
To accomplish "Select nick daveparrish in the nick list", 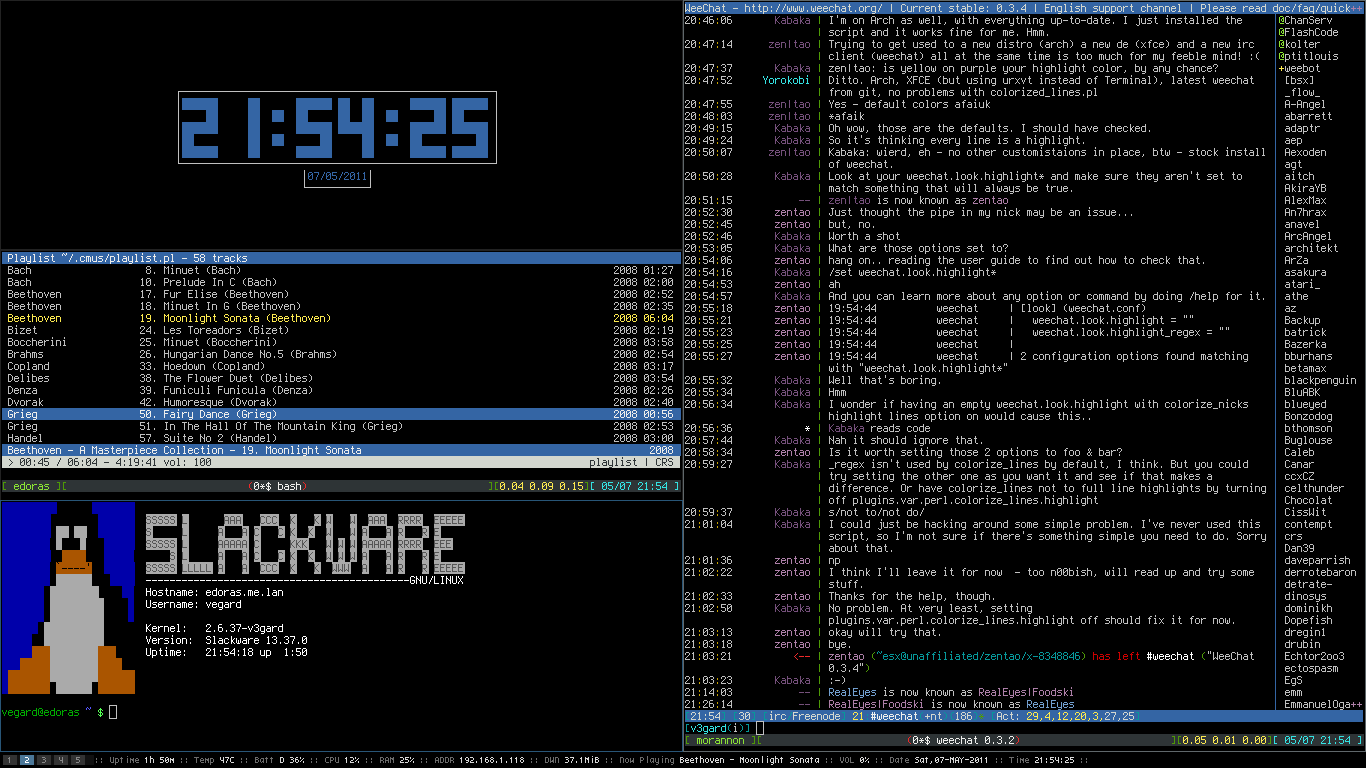I will (1317, 560).
